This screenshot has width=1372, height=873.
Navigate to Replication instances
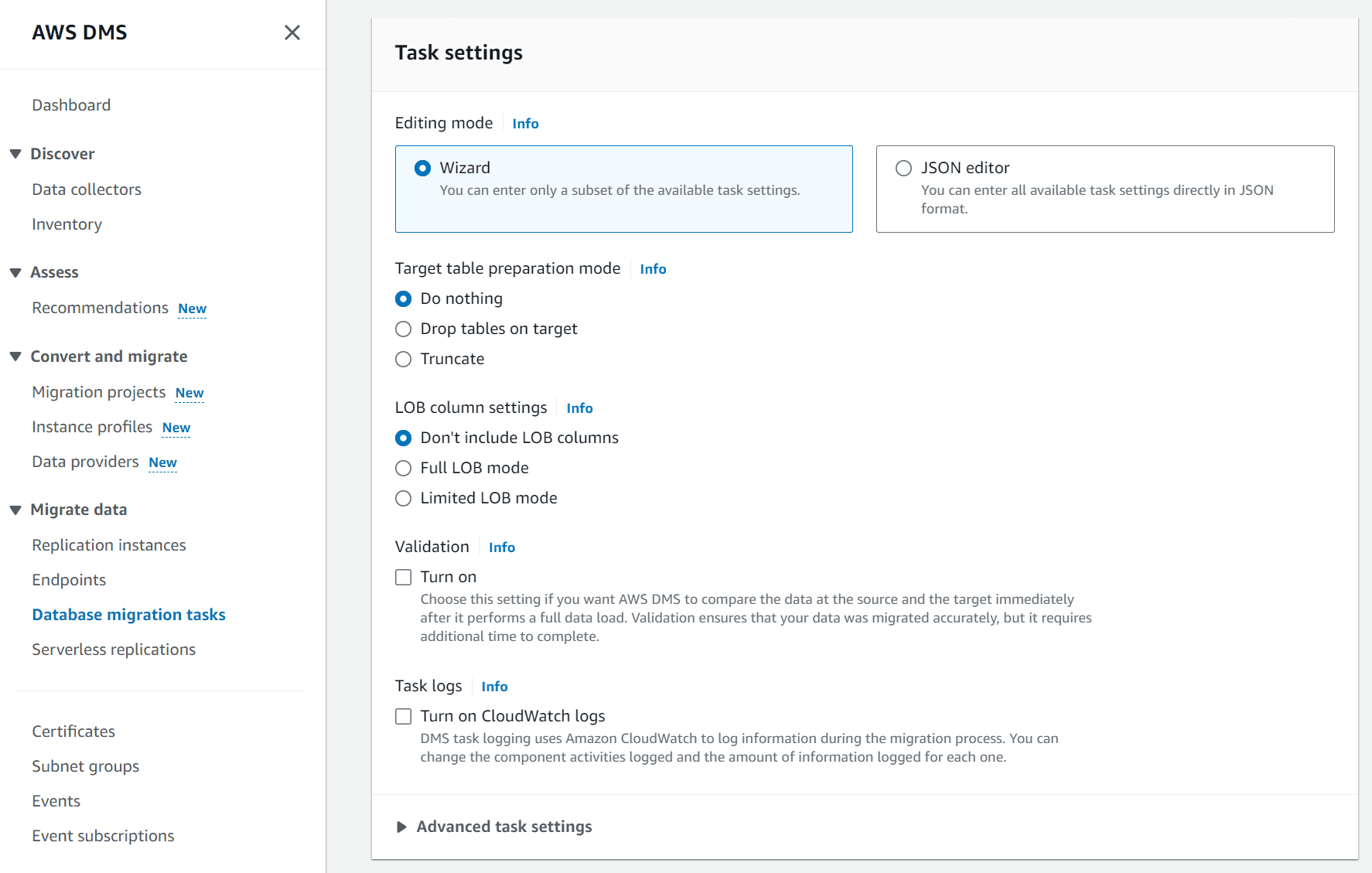[x=108, y=544]
